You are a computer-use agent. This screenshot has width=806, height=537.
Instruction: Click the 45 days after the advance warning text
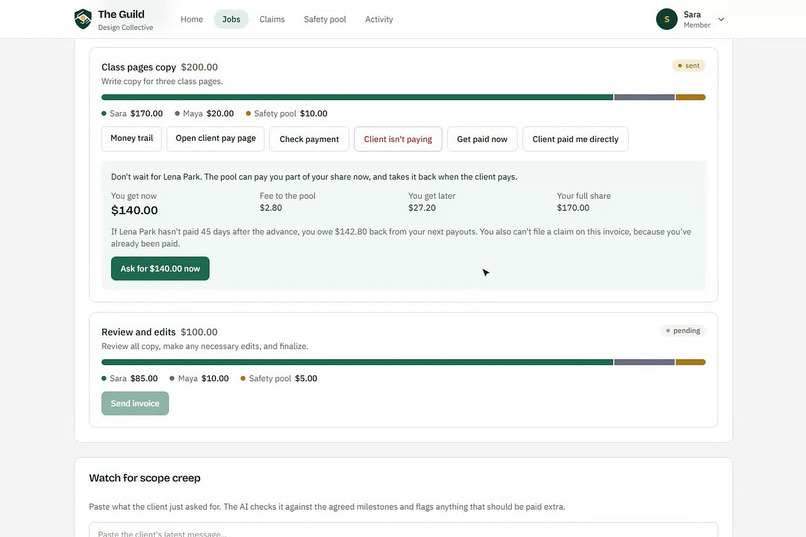(x=401, y=238)
